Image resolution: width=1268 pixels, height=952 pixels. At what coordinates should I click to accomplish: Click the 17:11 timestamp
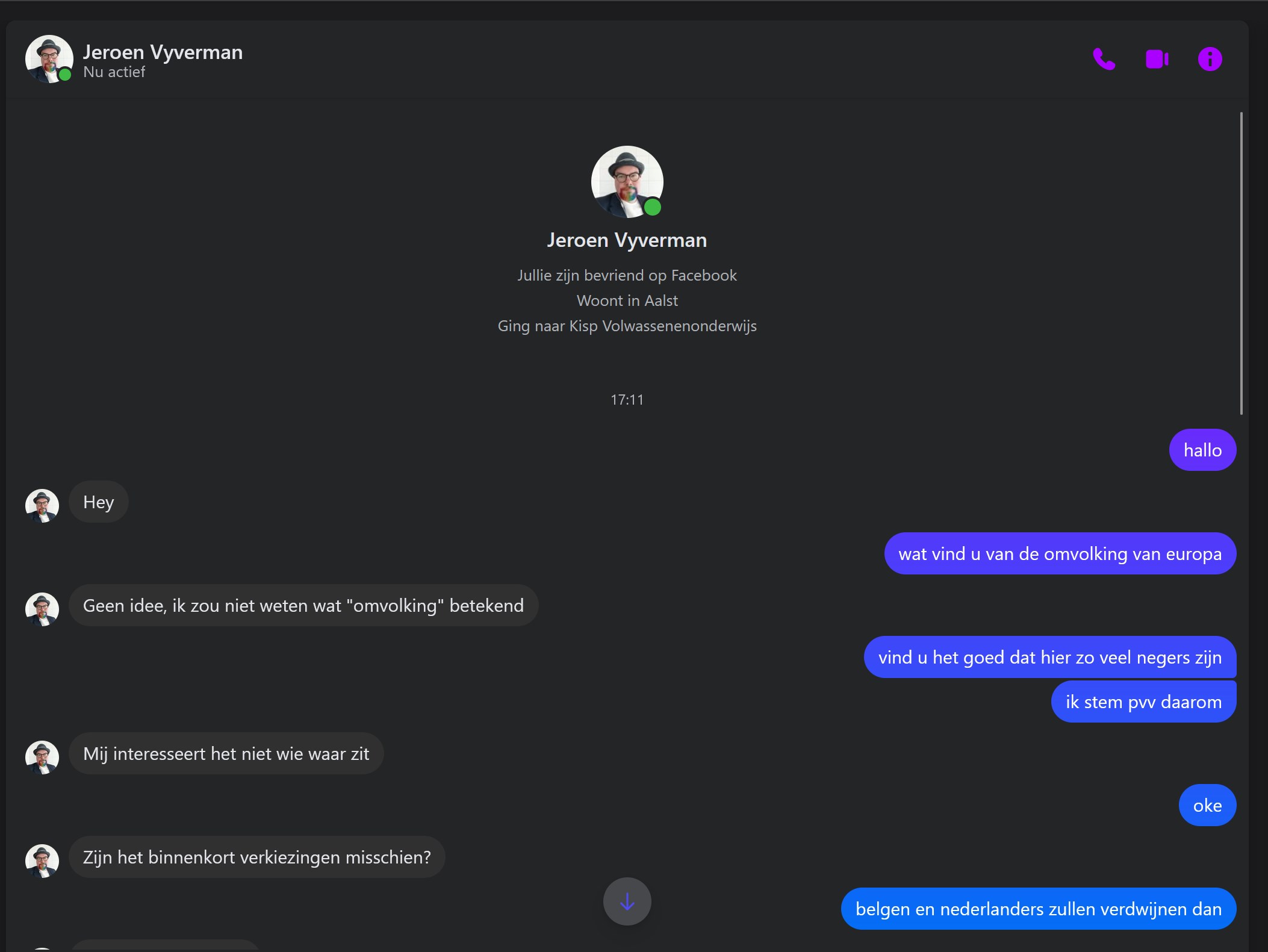(x=627, y=400)
